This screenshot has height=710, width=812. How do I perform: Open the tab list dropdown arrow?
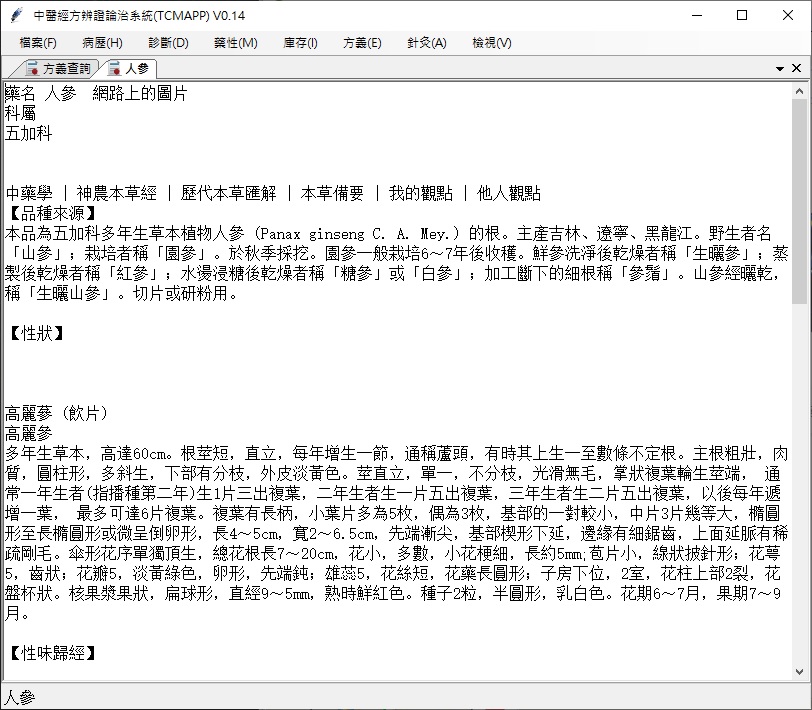(x=780, y=69)
